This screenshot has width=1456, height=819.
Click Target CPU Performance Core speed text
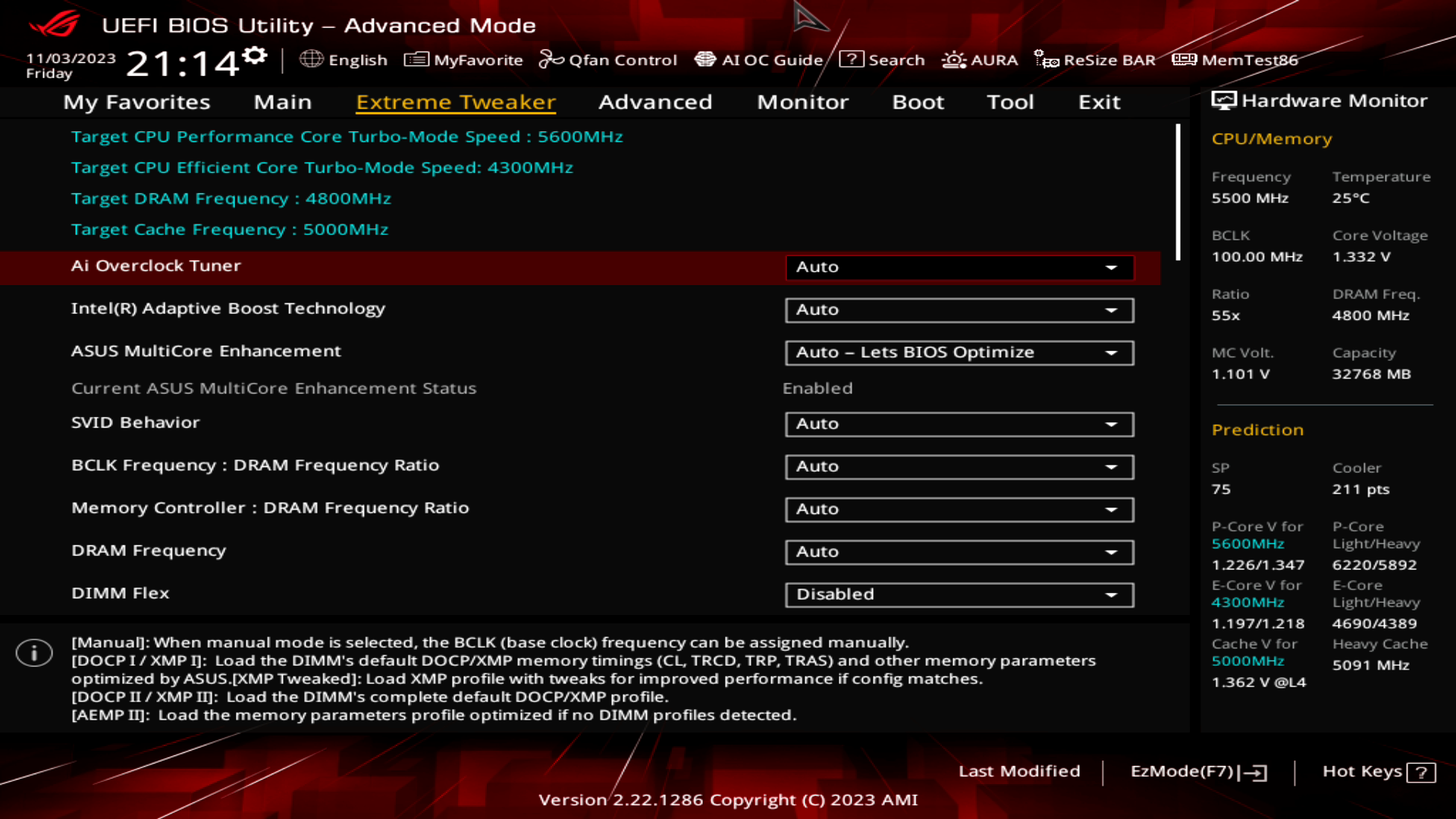(x=347, y=137)
